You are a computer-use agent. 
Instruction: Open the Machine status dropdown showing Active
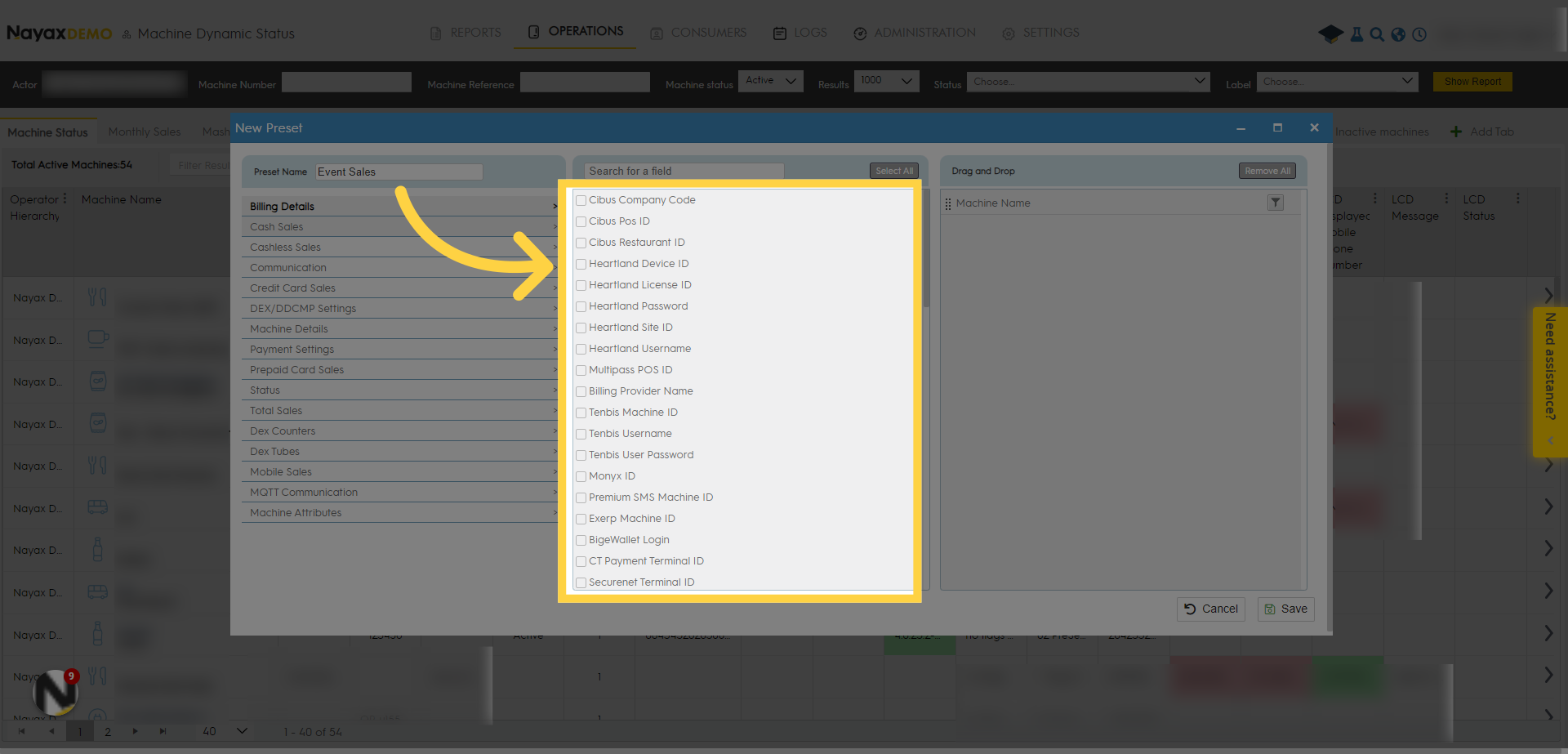click(770, 81)
